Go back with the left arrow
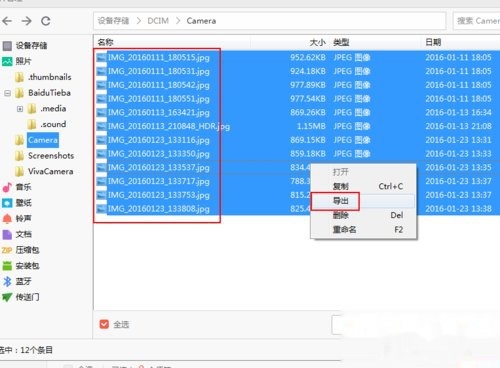This screenshot has height=368, width=500. 7,21
